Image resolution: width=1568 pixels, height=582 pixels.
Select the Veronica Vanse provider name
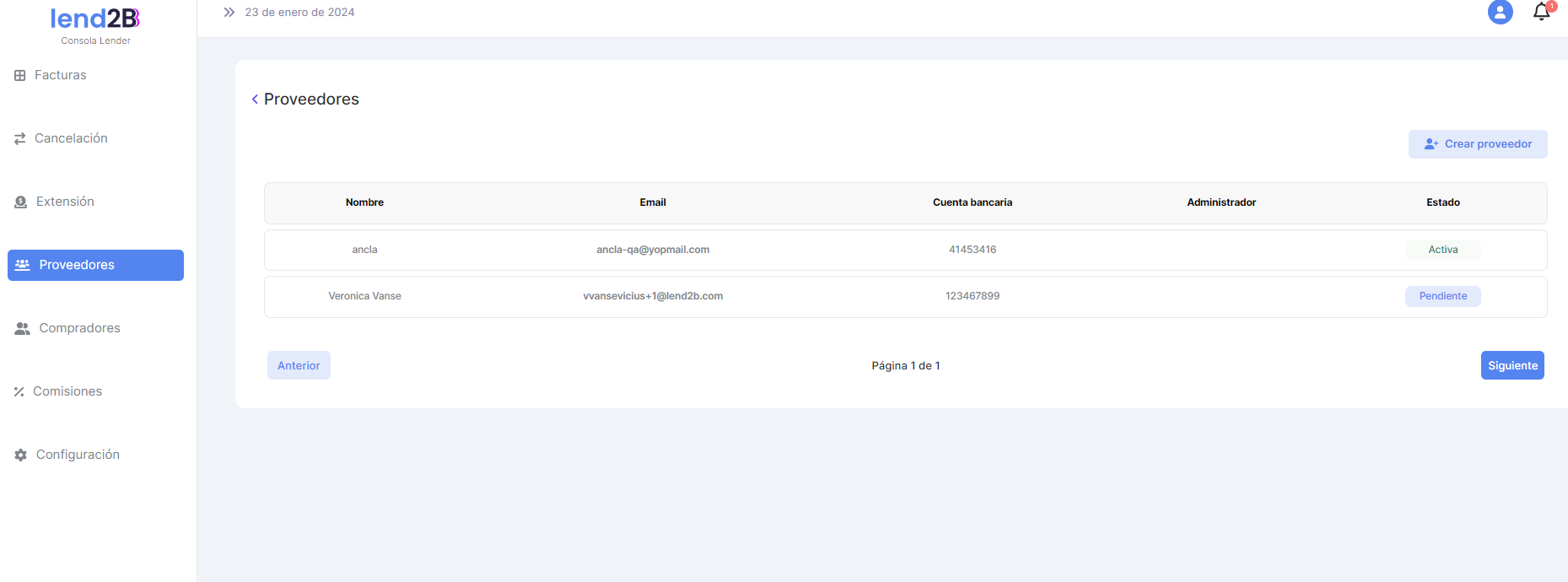coord(364,296)
